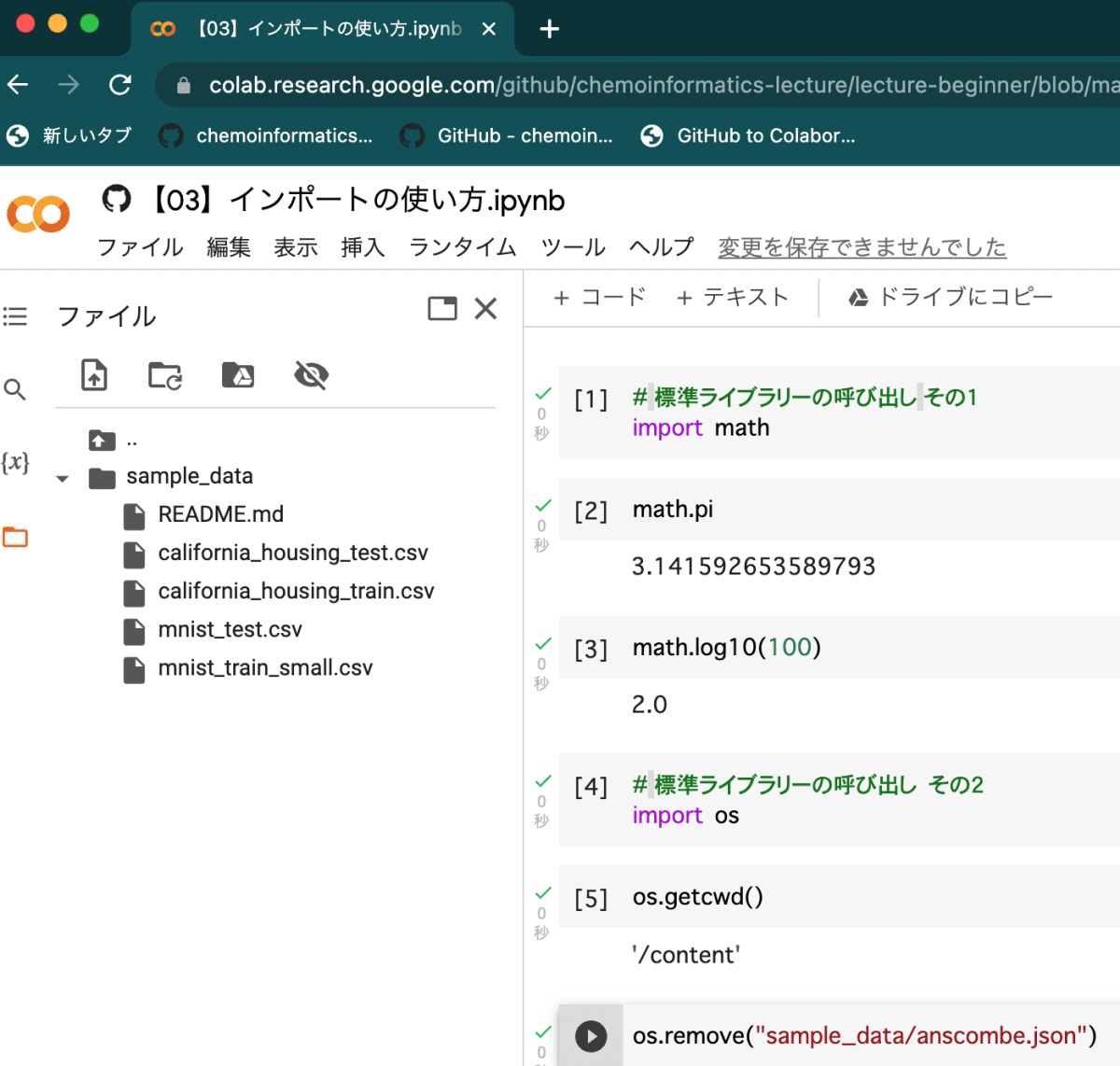Open the ランタイム menu

(461, 247)
